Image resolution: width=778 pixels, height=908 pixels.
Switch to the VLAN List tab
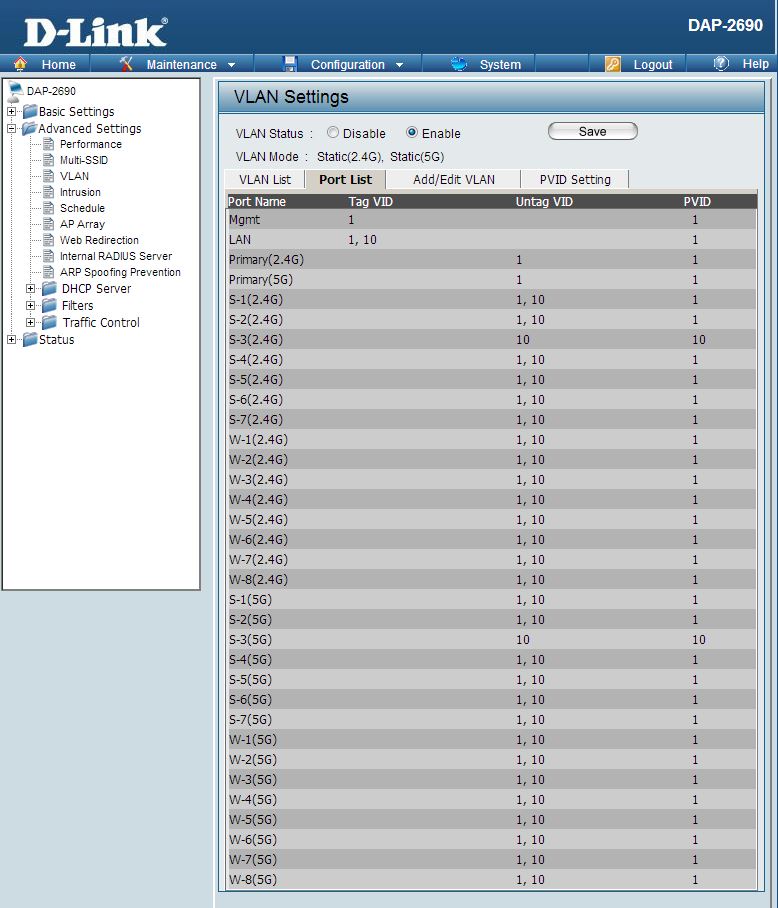point(264,180)
